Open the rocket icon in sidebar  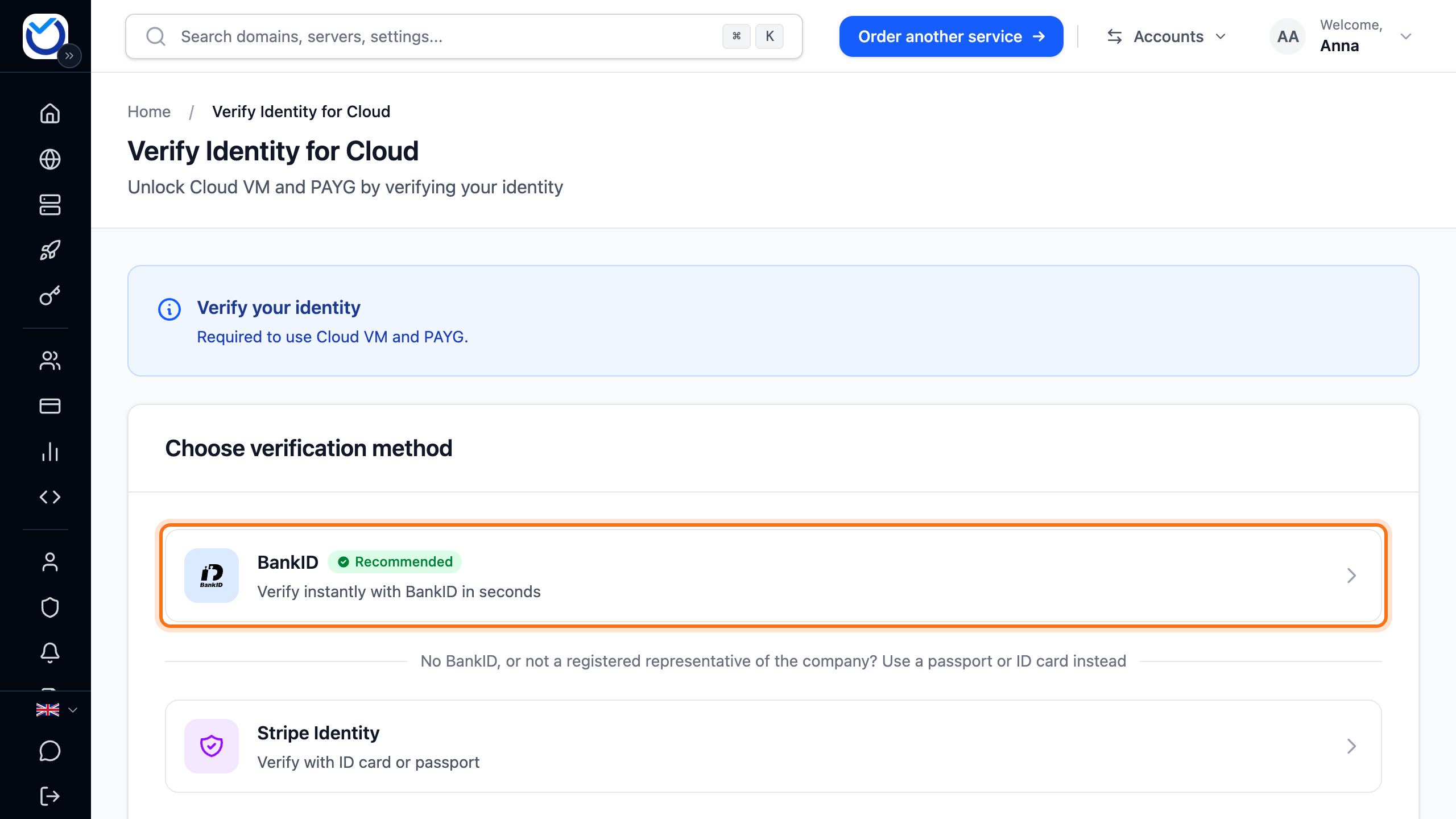pos(50,250)
